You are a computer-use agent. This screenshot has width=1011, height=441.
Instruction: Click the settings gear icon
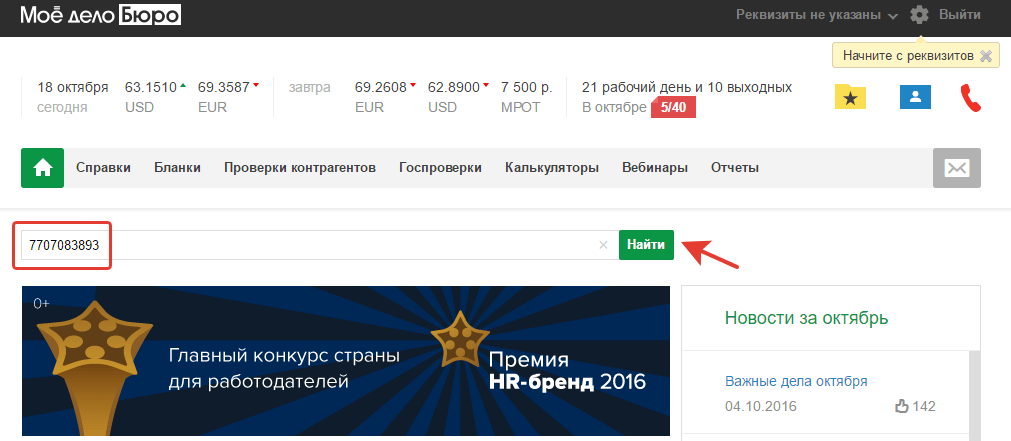[x=919, y=14]
